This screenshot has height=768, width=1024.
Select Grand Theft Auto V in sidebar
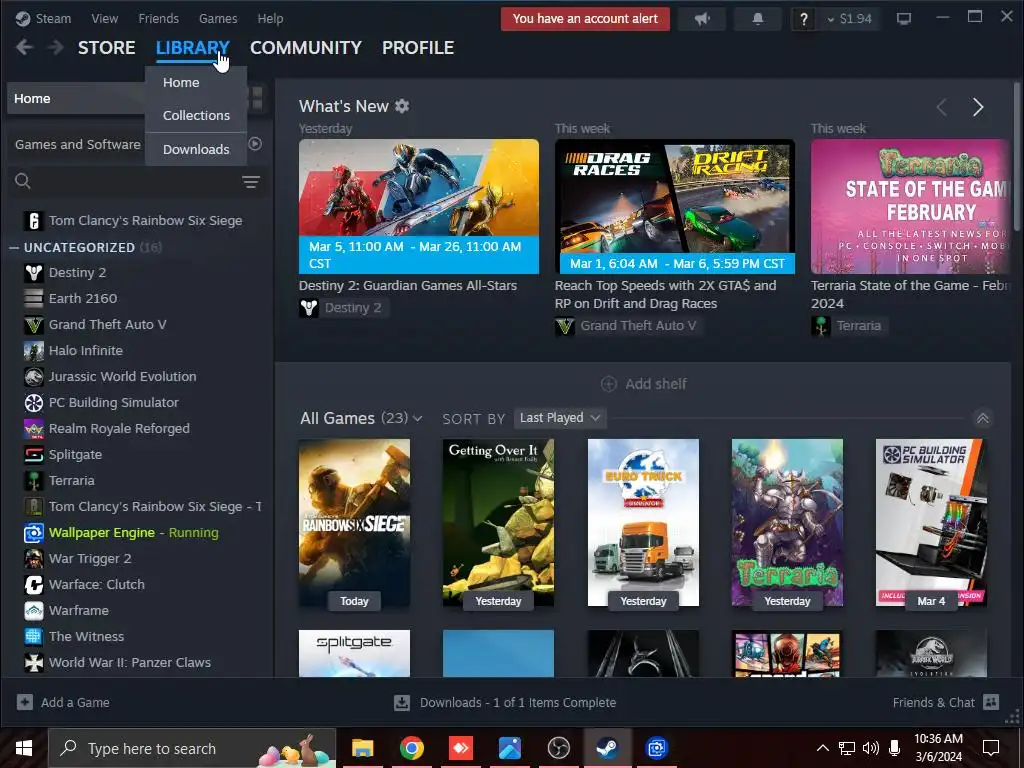(x=107, y=325)
